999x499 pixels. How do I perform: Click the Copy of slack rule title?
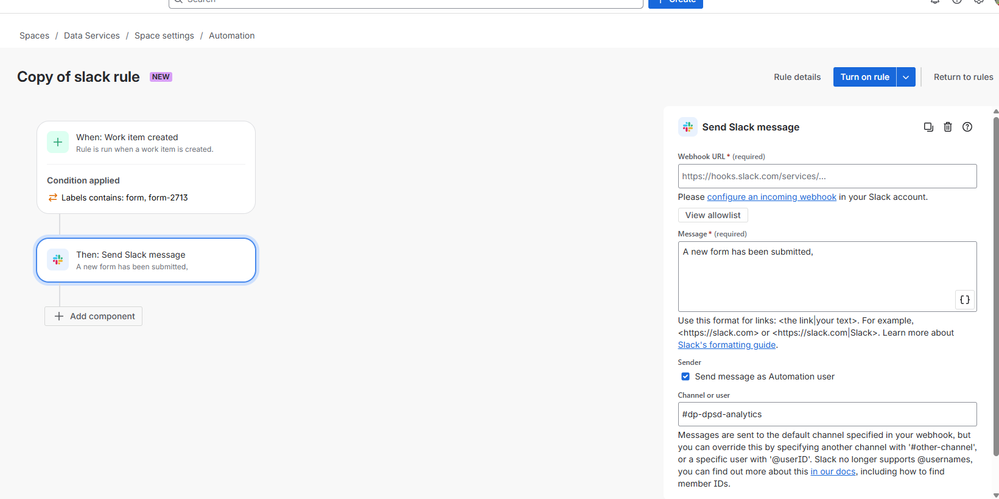pyautogui.click(x=78, y=77)
